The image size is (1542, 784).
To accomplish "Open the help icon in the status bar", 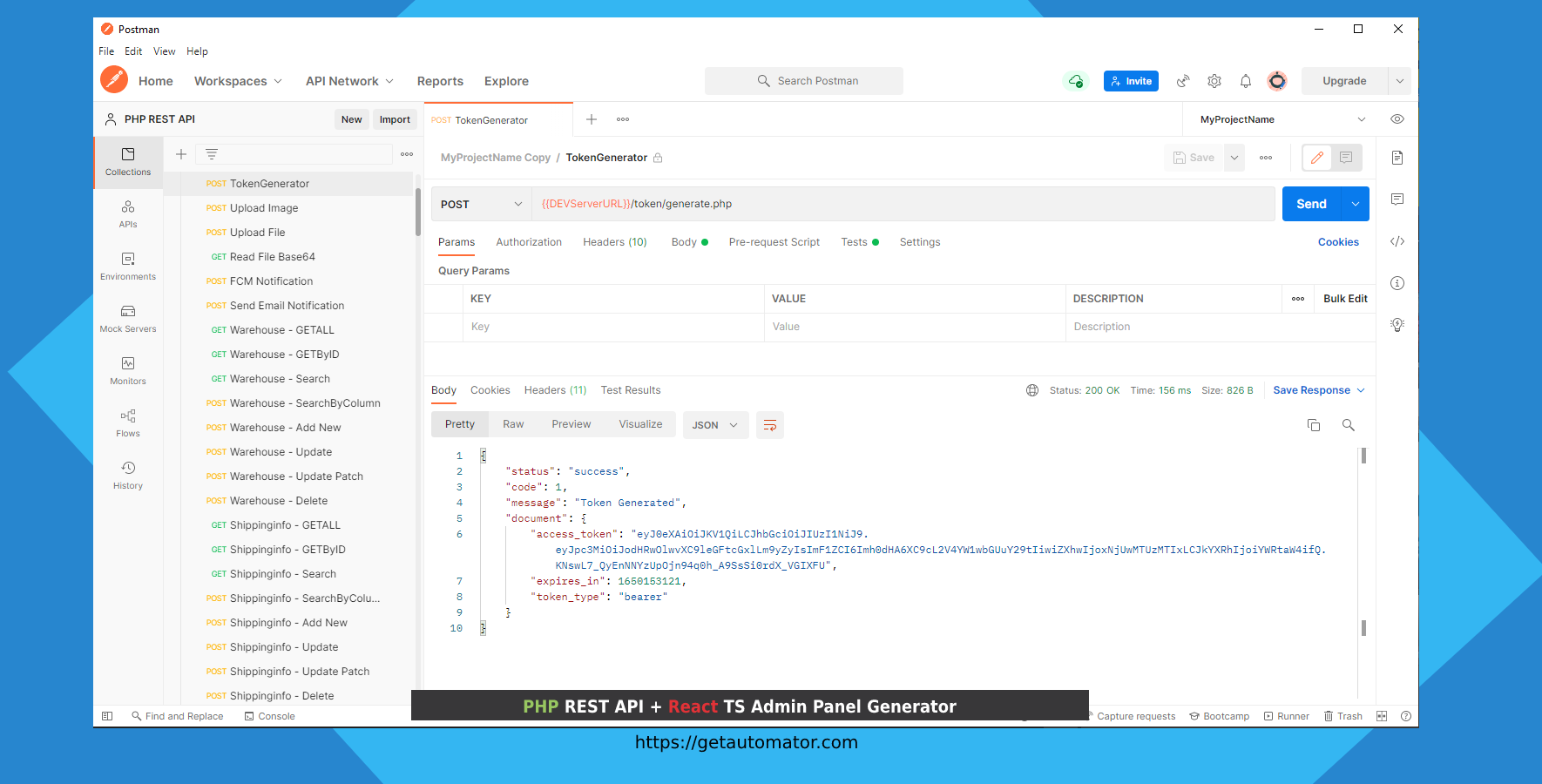I will pyautogui.click(x=1406, y=716).
